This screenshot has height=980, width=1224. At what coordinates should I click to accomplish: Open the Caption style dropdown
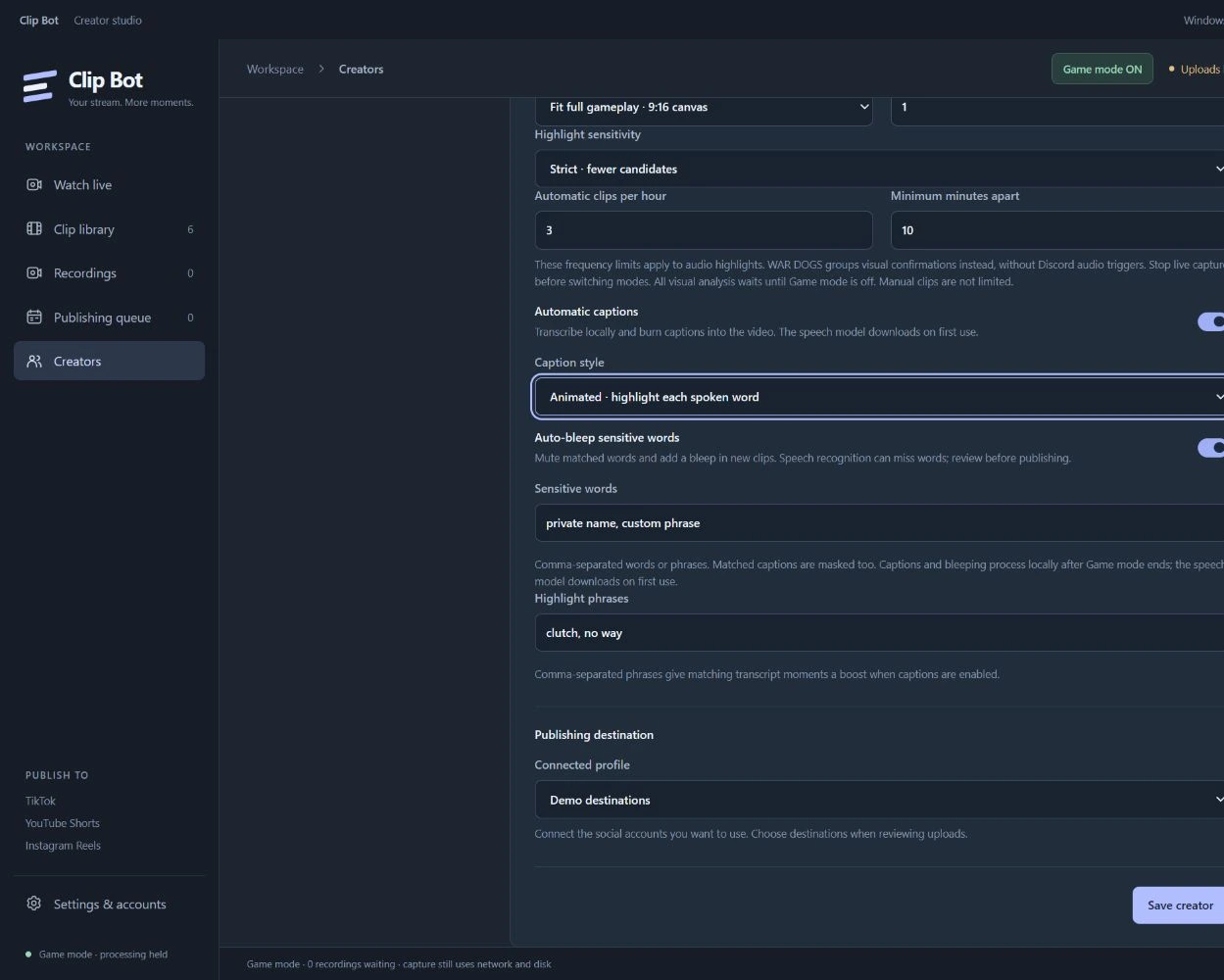879,397
